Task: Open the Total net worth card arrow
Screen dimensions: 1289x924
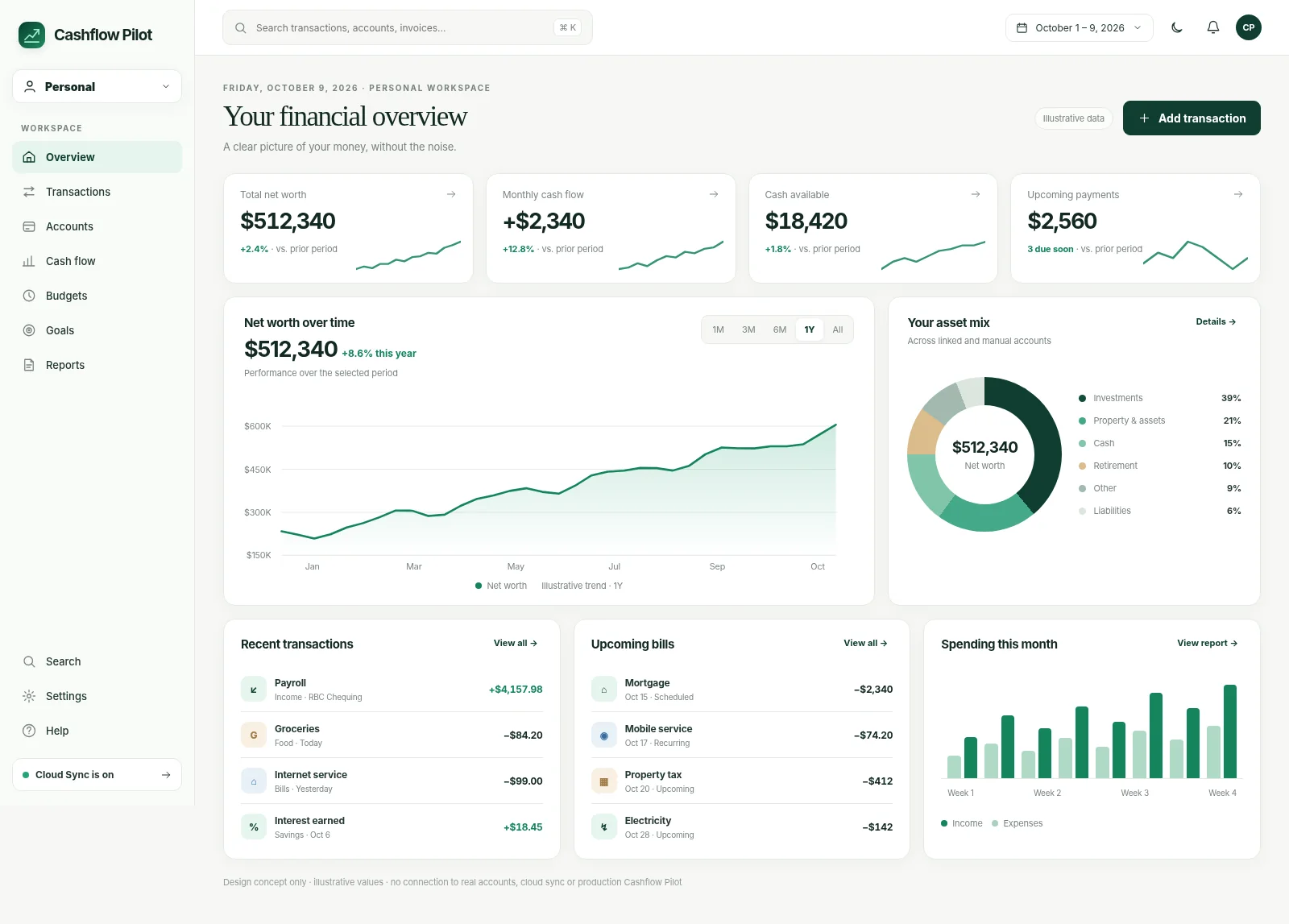Action: point(451,194)
